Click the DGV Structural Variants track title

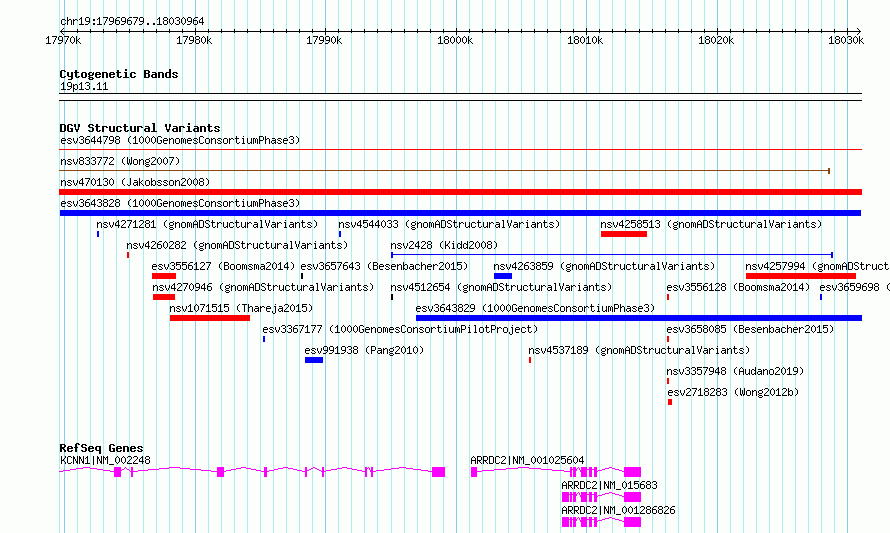click(140, 128)
